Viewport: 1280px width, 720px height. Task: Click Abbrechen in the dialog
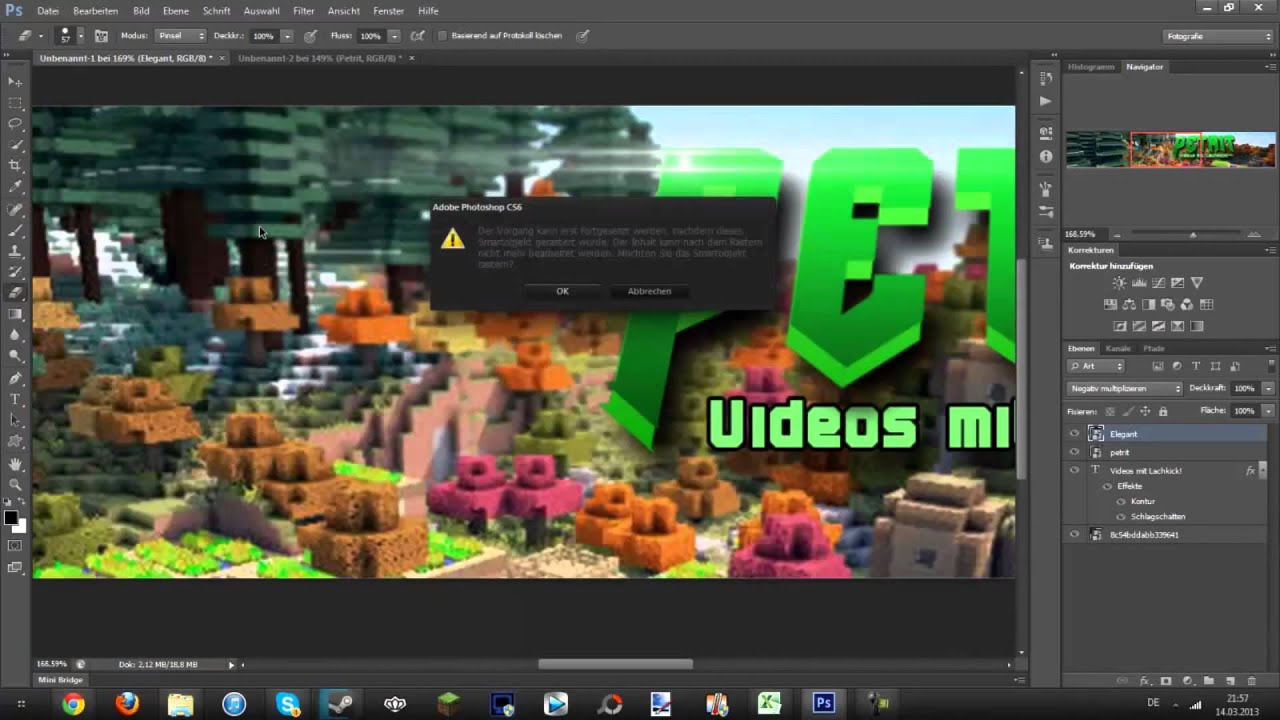click(649, 291)
